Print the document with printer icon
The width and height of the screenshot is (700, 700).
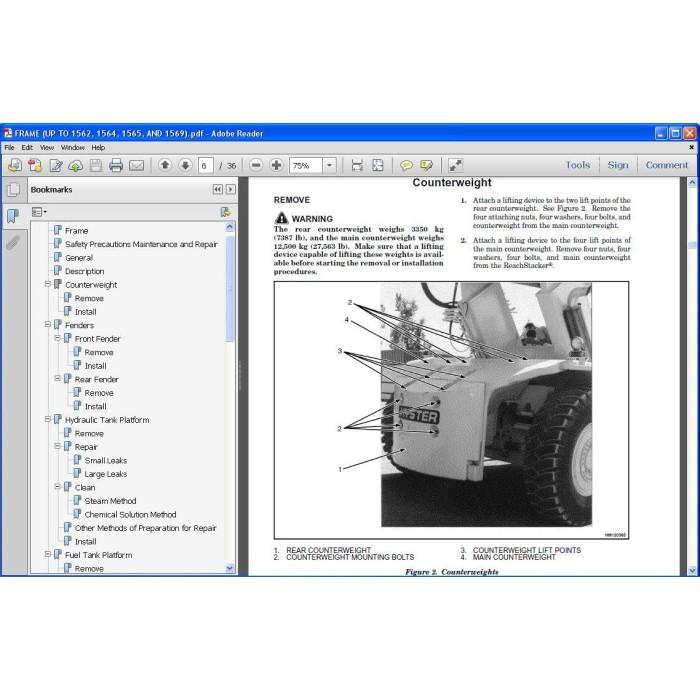point(116,166)
